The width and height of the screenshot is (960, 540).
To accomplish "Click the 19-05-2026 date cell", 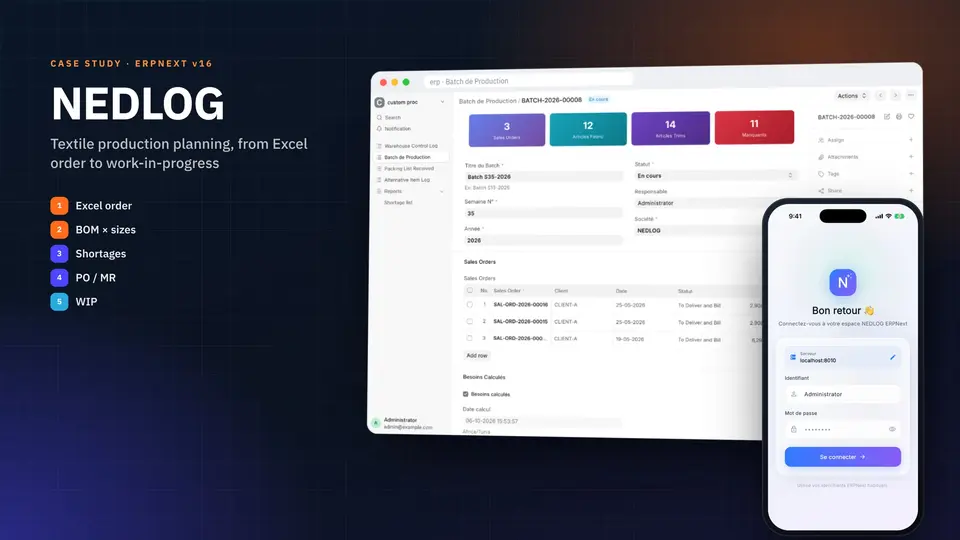I will point(631,339).
